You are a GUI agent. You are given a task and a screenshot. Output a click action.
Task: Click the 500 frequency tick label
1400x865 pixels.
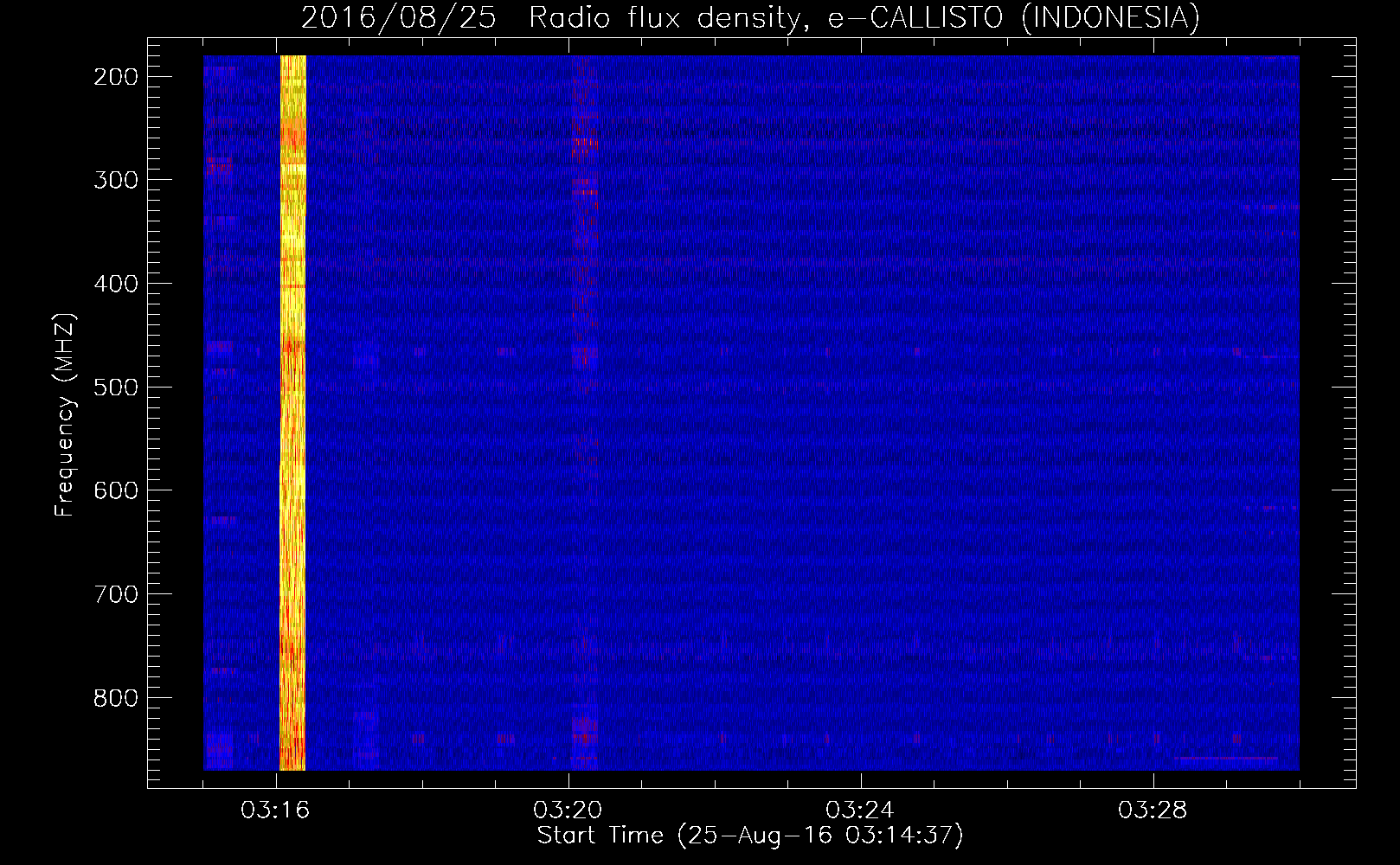coord(116,388)
